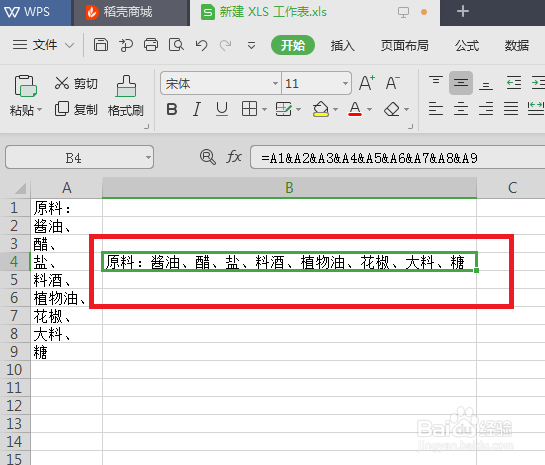Select column B header
Viewport: 545px width, 465px height.
tap(289, 188)
